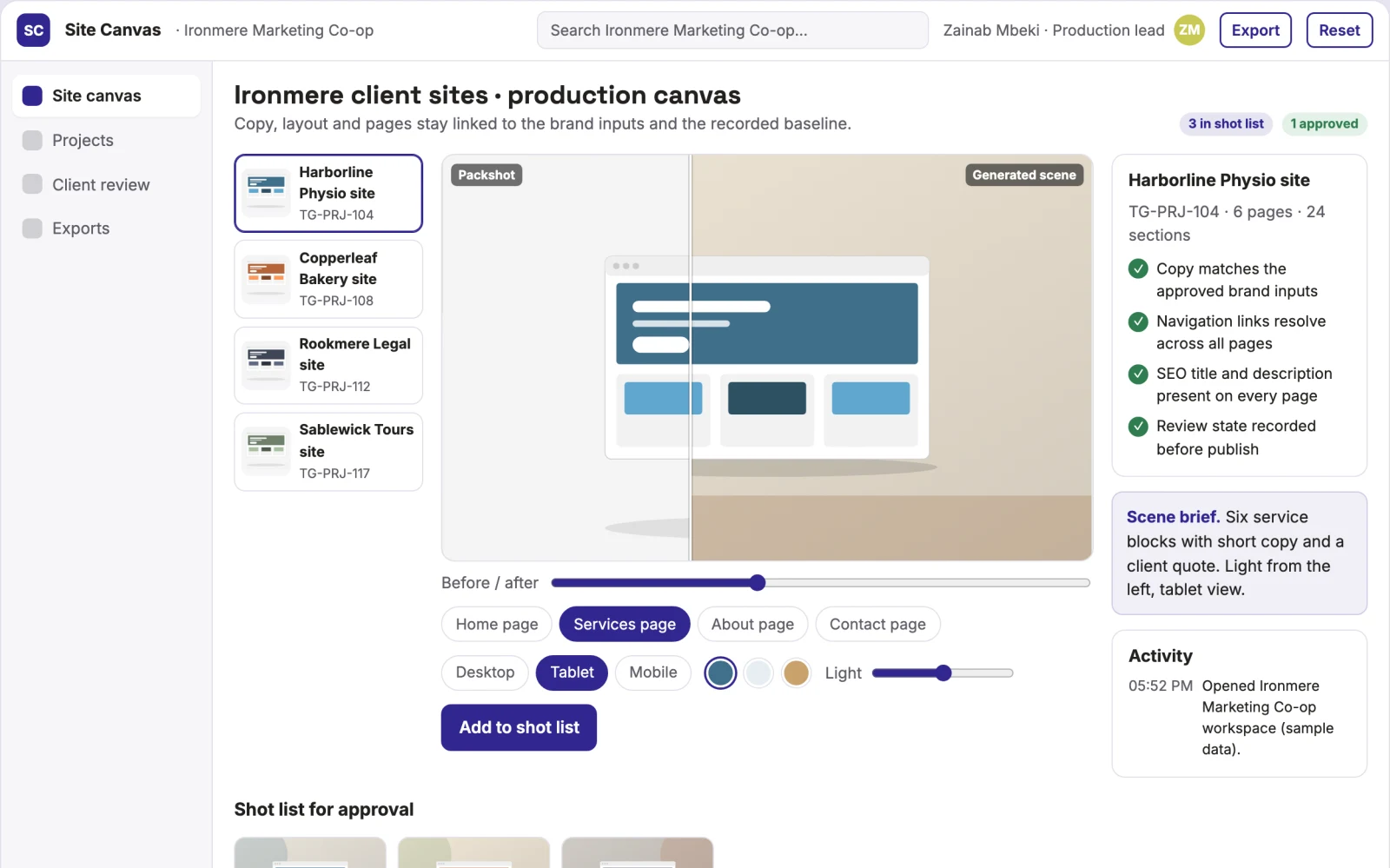
Task: Click the Reset button
Action: [1340, 30]
